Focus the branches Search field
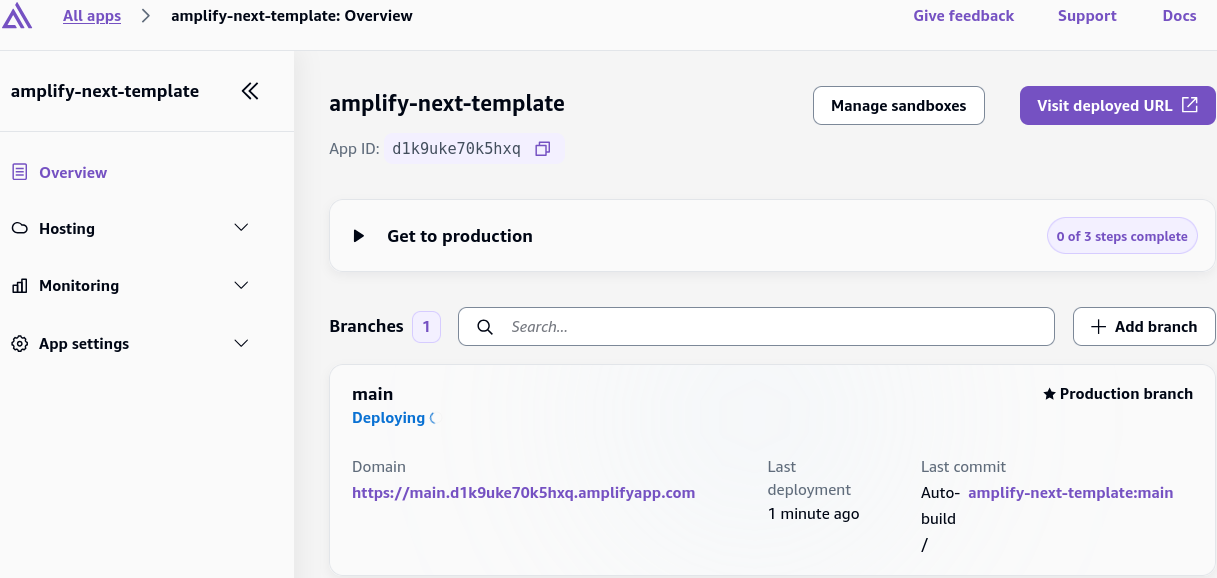 pos(756,327)
